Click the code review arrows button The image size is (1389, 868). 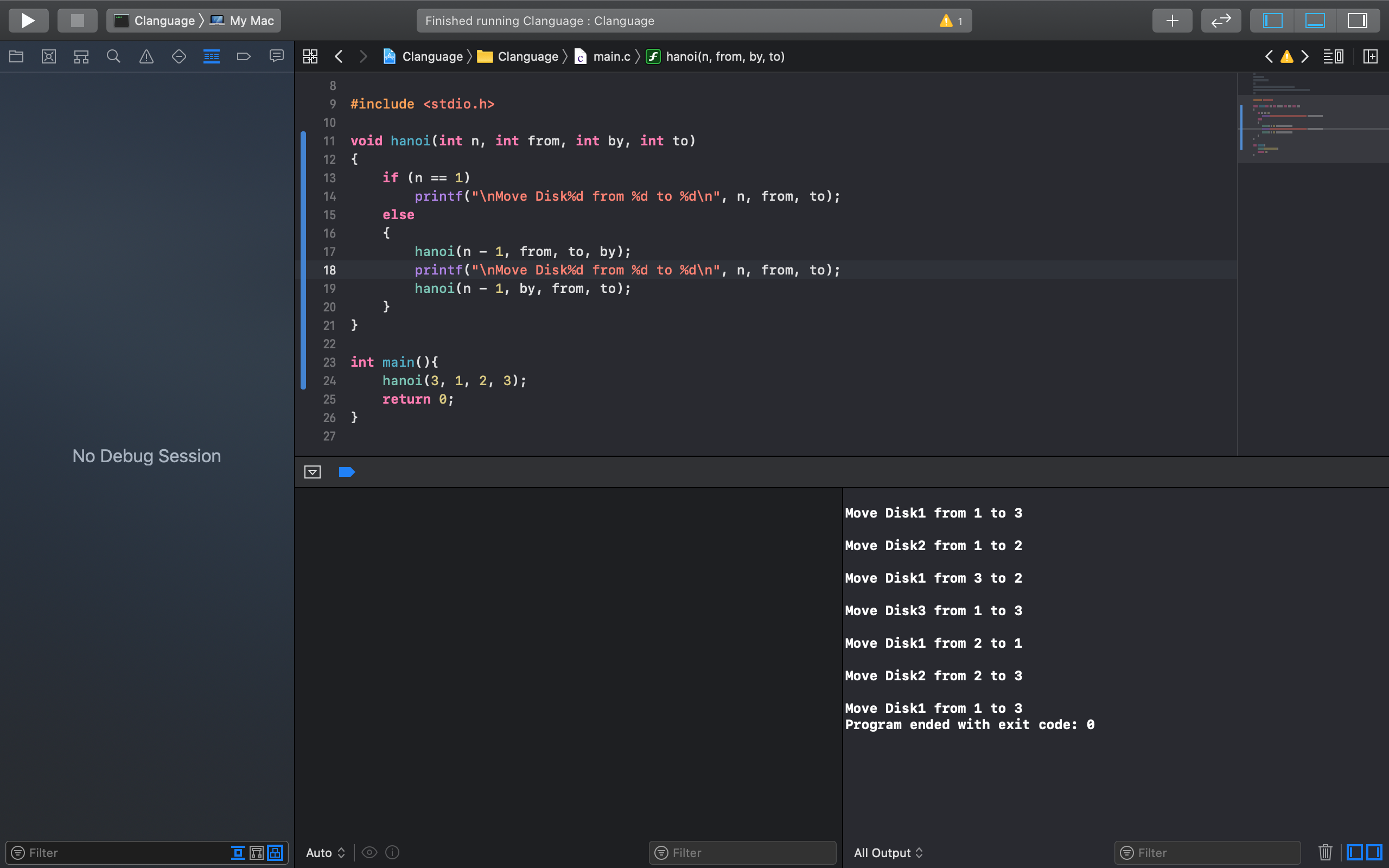[1221, 21]
